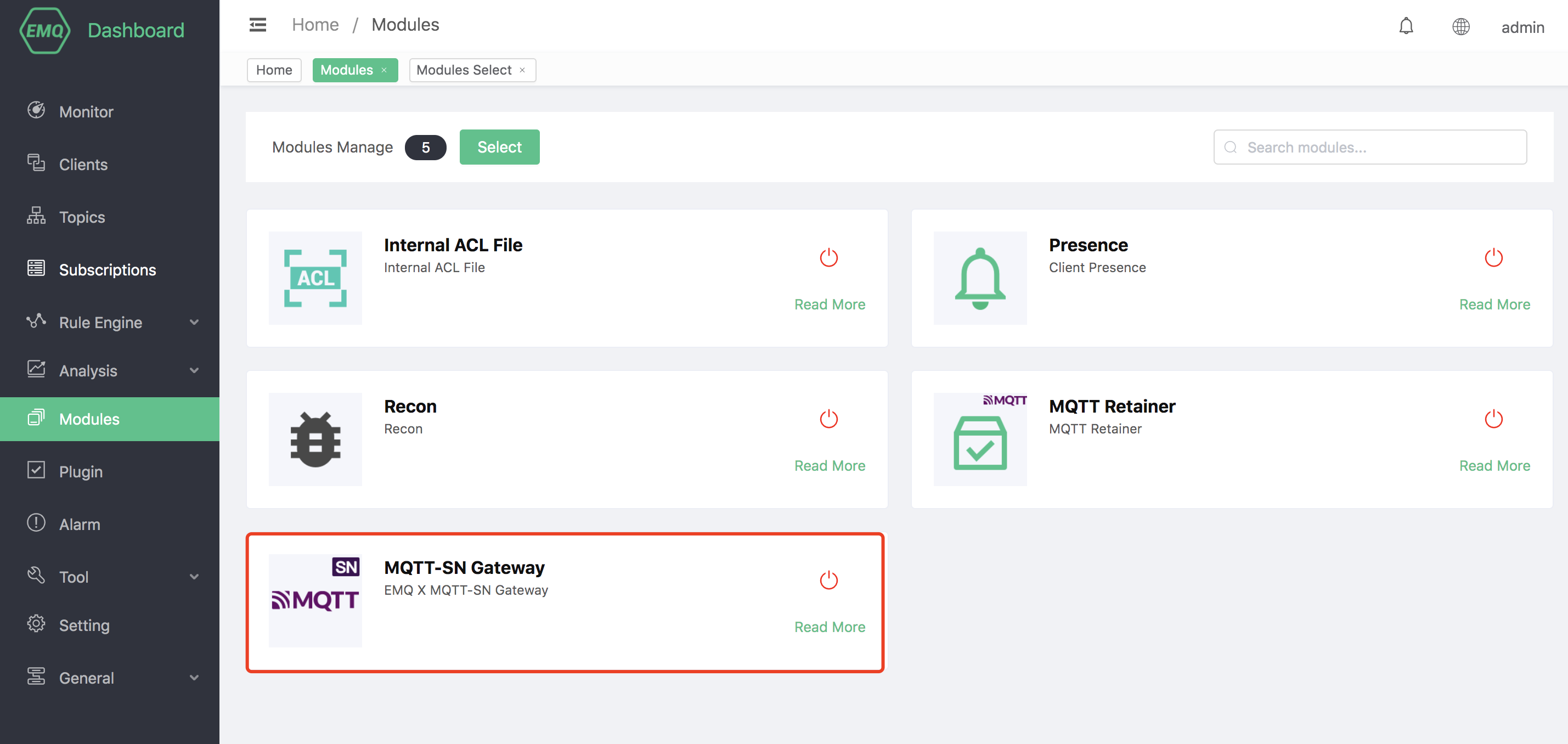This screenshot has width=1568, height=744.
Task: Click the Clients sidebar icon
Action: click(x=36, y=163)
